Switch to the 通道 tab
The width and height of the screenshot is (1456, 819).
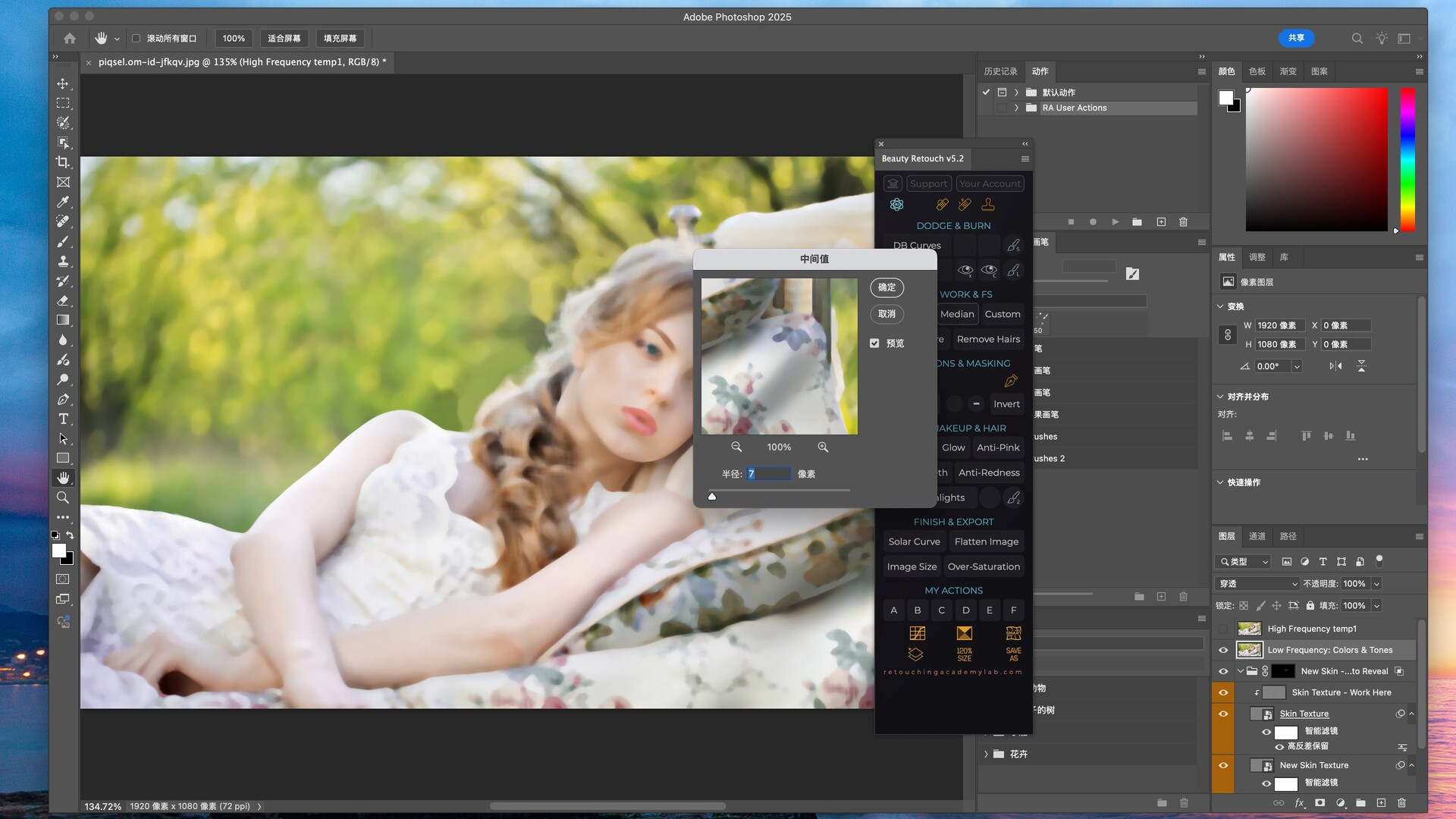1257,536
